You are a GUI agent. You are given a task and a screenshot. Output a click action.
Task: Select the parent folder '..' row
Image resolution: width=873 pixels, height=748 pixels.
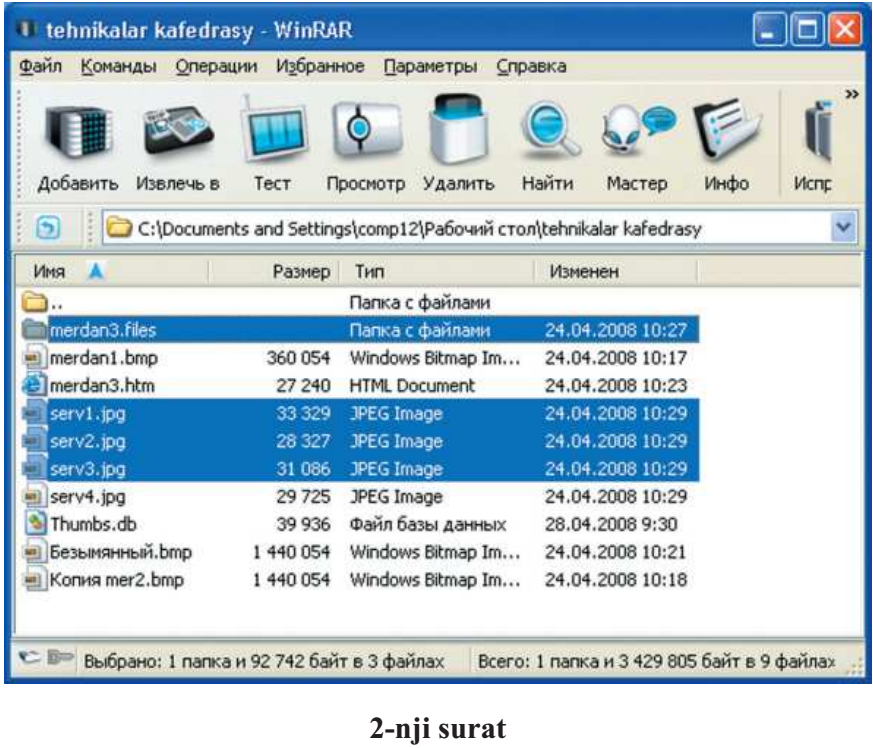point(359,302)
